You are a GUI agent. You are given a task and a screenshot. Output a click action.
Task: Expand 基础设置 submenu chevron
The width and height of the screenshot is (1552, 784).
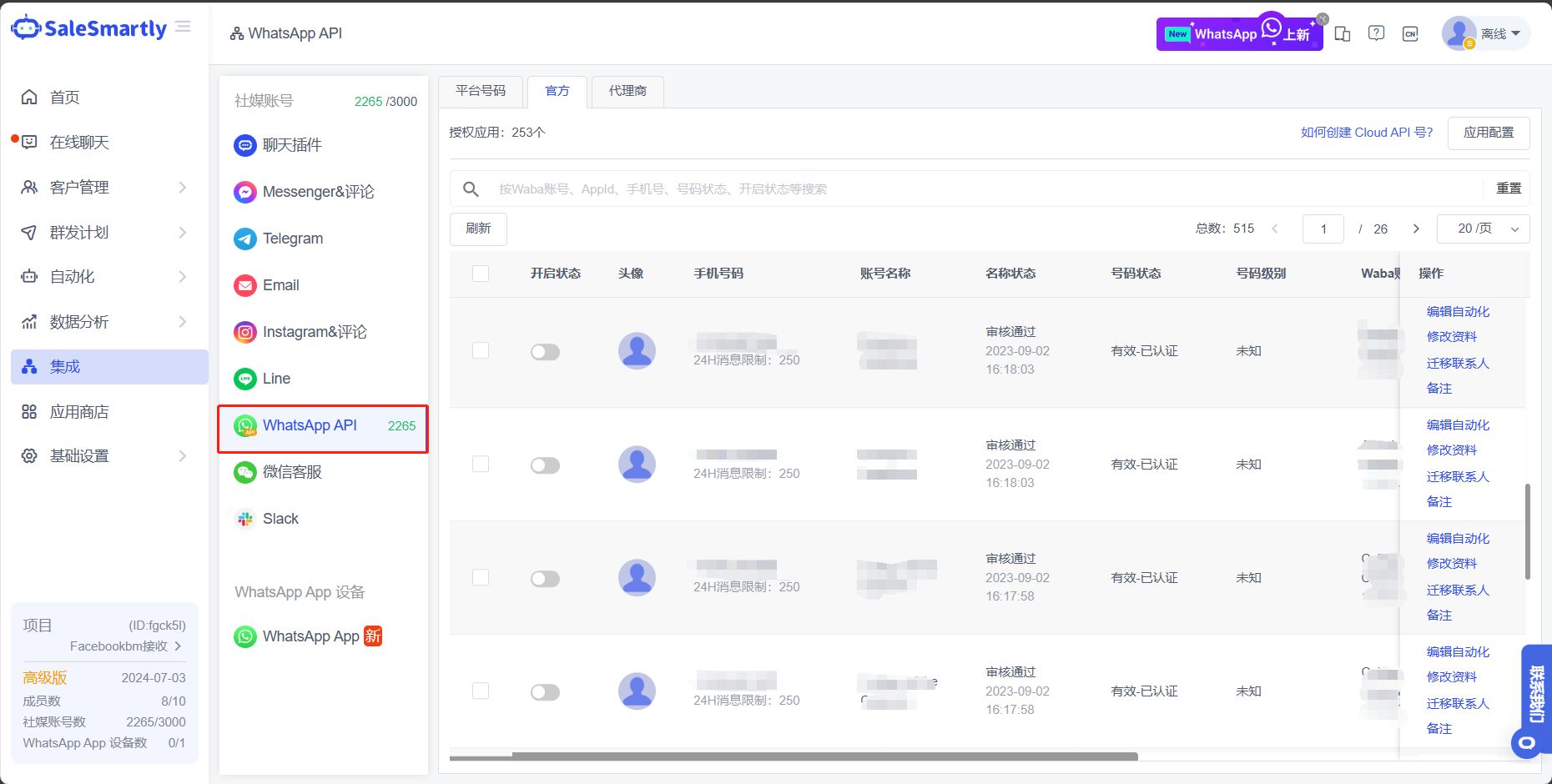[182, 456]
